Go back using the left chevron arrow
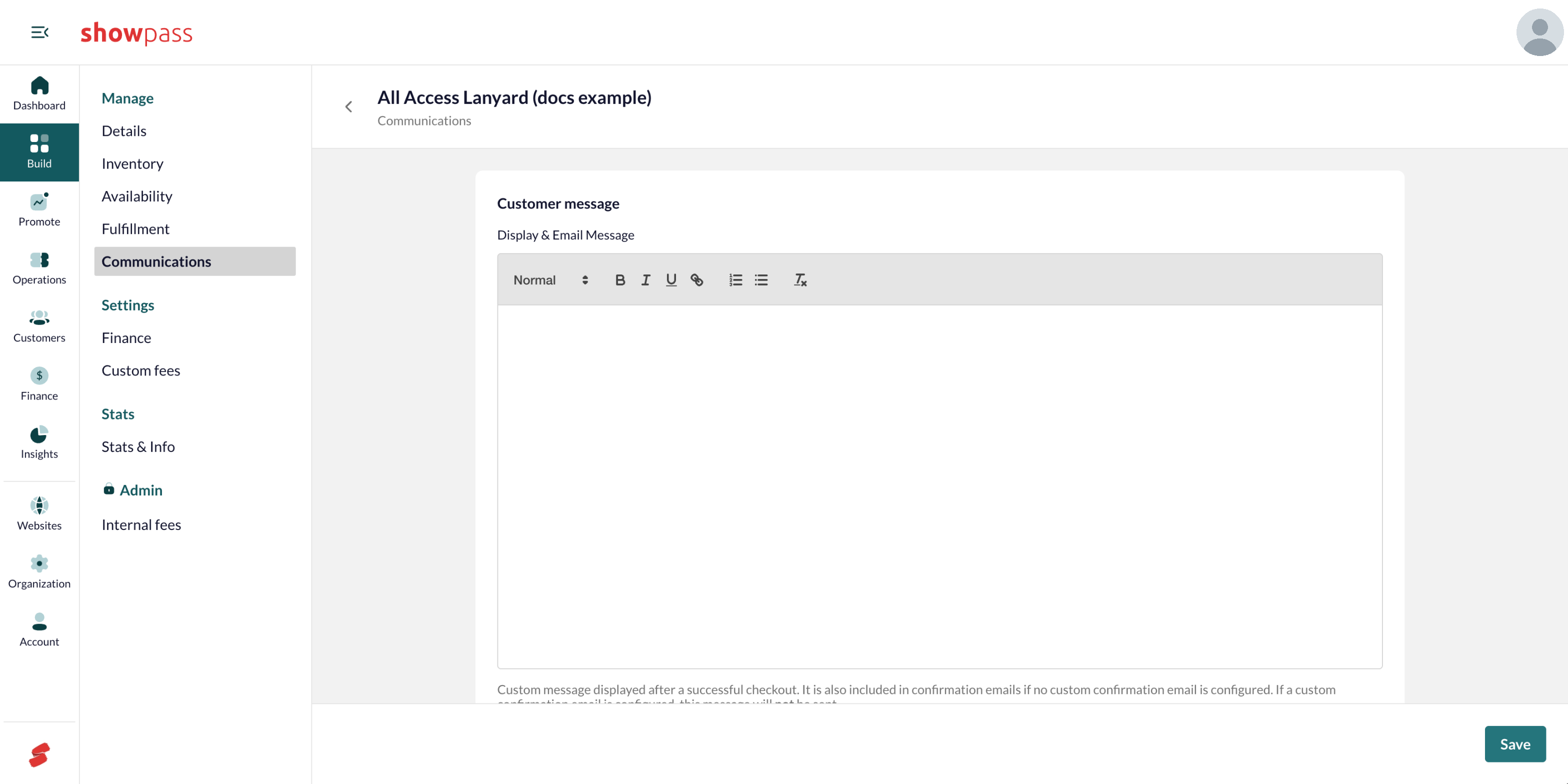The image size is (1568, 784). [349, 107]
